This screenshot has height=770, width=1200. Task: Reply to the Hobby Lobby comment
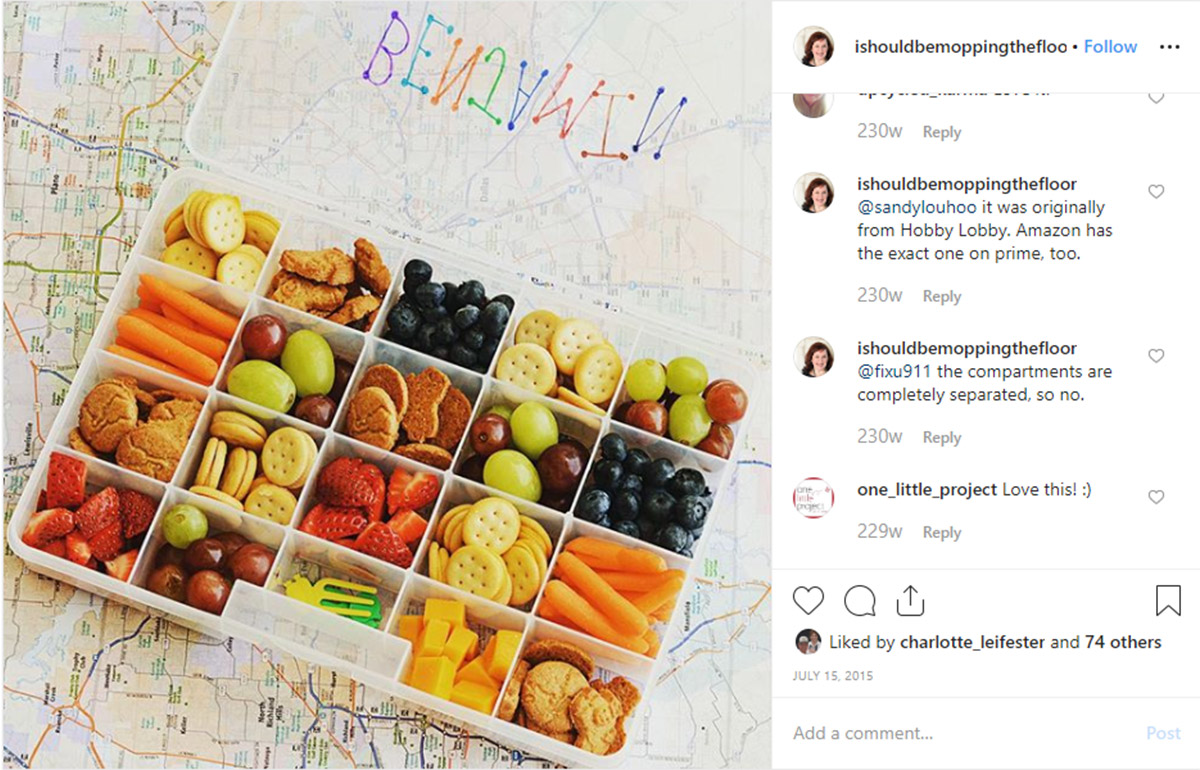(x=942, y=296)
